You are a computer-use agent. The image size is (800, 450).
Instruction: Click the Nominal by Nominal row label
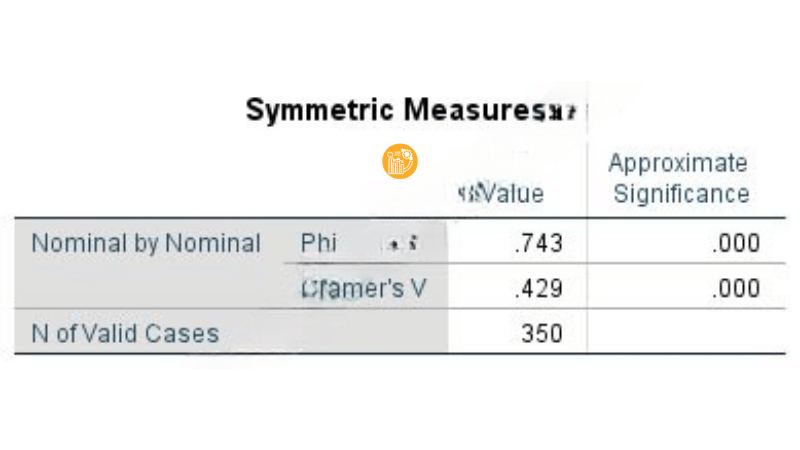pos(146,243)
